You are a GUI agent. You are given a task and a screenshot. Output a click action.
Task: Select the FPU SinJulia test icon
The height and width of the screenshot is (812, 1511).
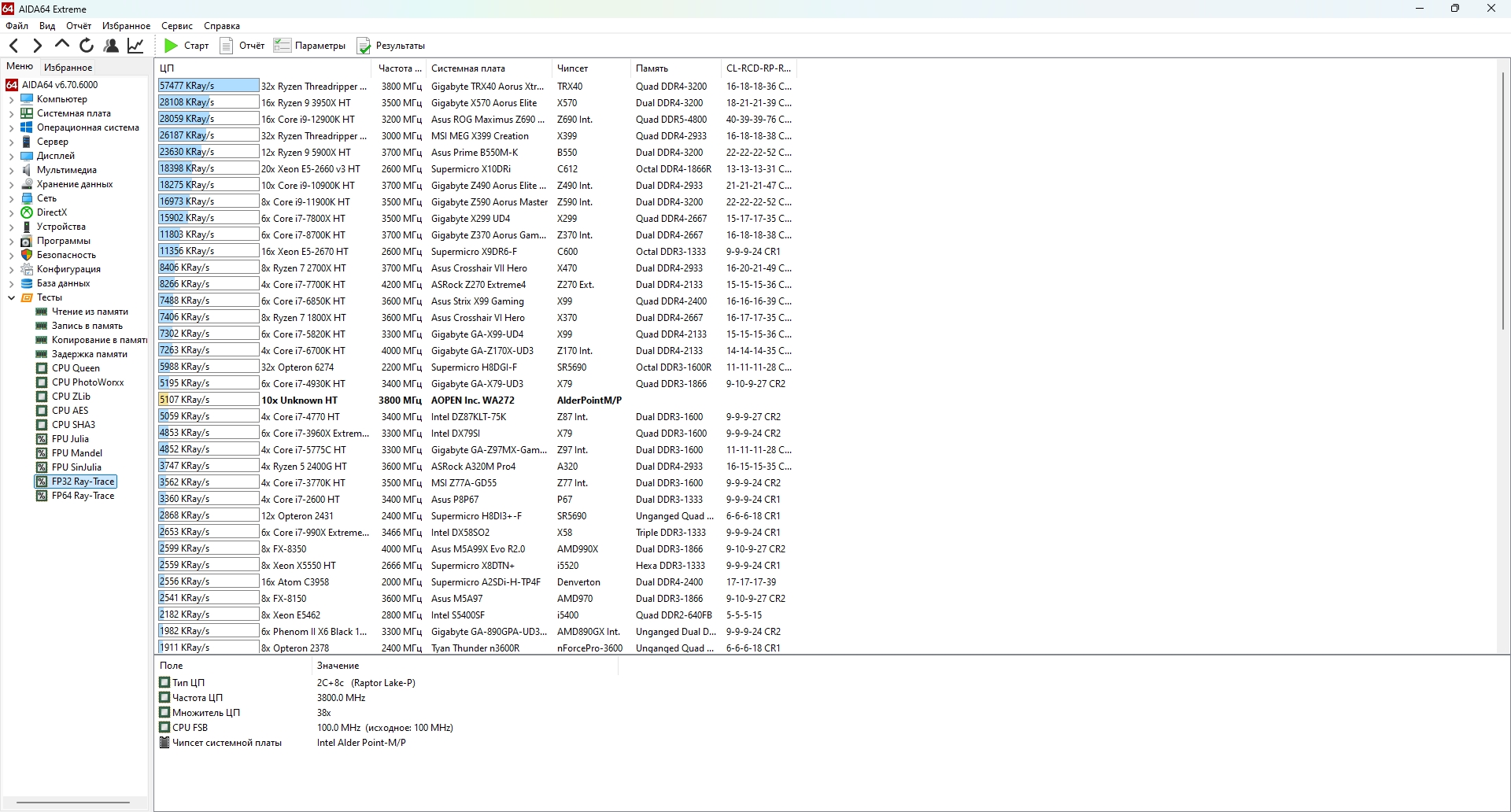pos(42,467)
